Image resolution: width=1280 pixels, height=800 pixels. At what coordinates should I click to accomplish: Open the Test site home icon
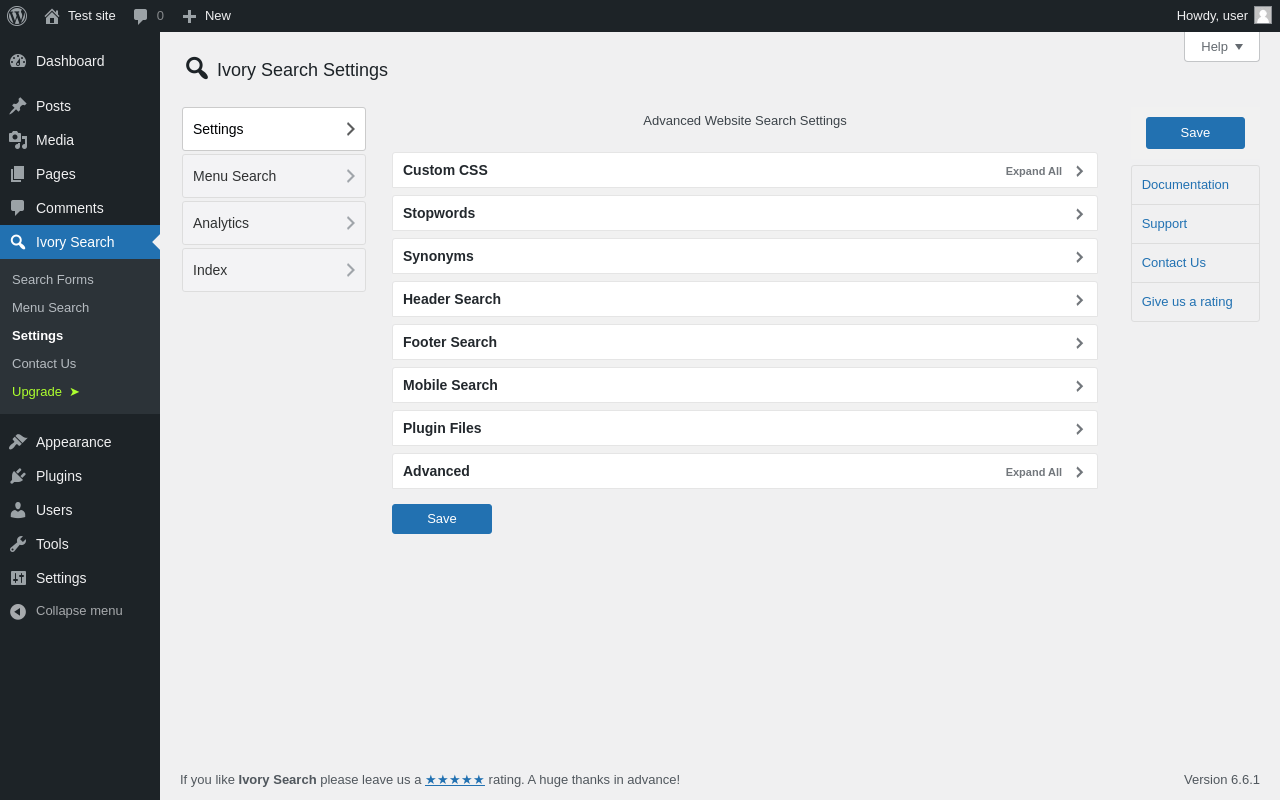tap(52, 16)
